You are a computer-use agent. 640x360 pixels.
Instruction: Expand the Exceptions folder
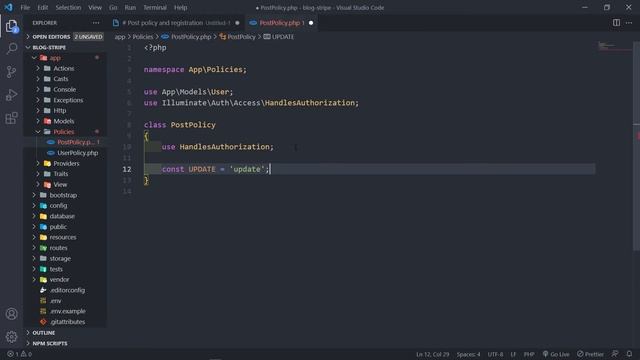click(x=68, y=100)
